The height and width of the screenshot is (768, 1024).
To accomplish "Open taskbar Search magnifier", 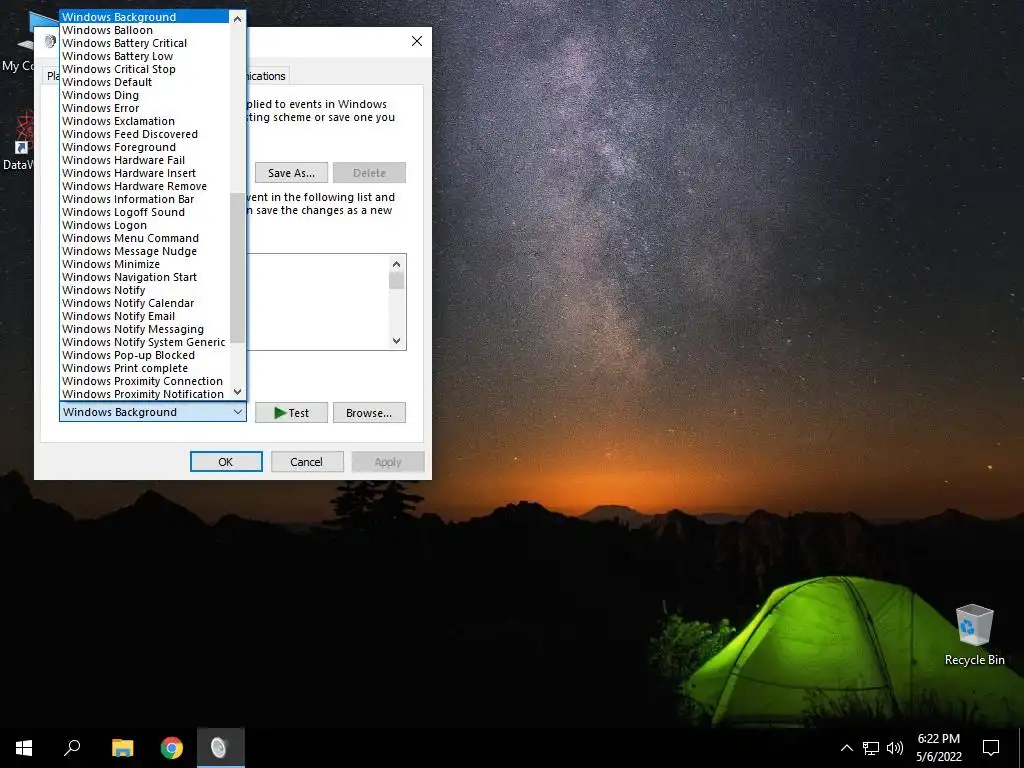I will [72, 748].
